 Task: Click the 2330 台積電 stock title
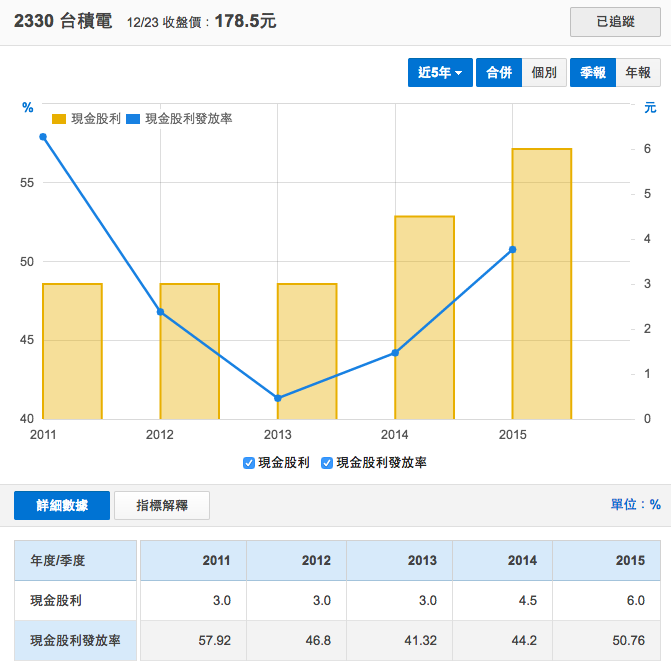(63, 21)
